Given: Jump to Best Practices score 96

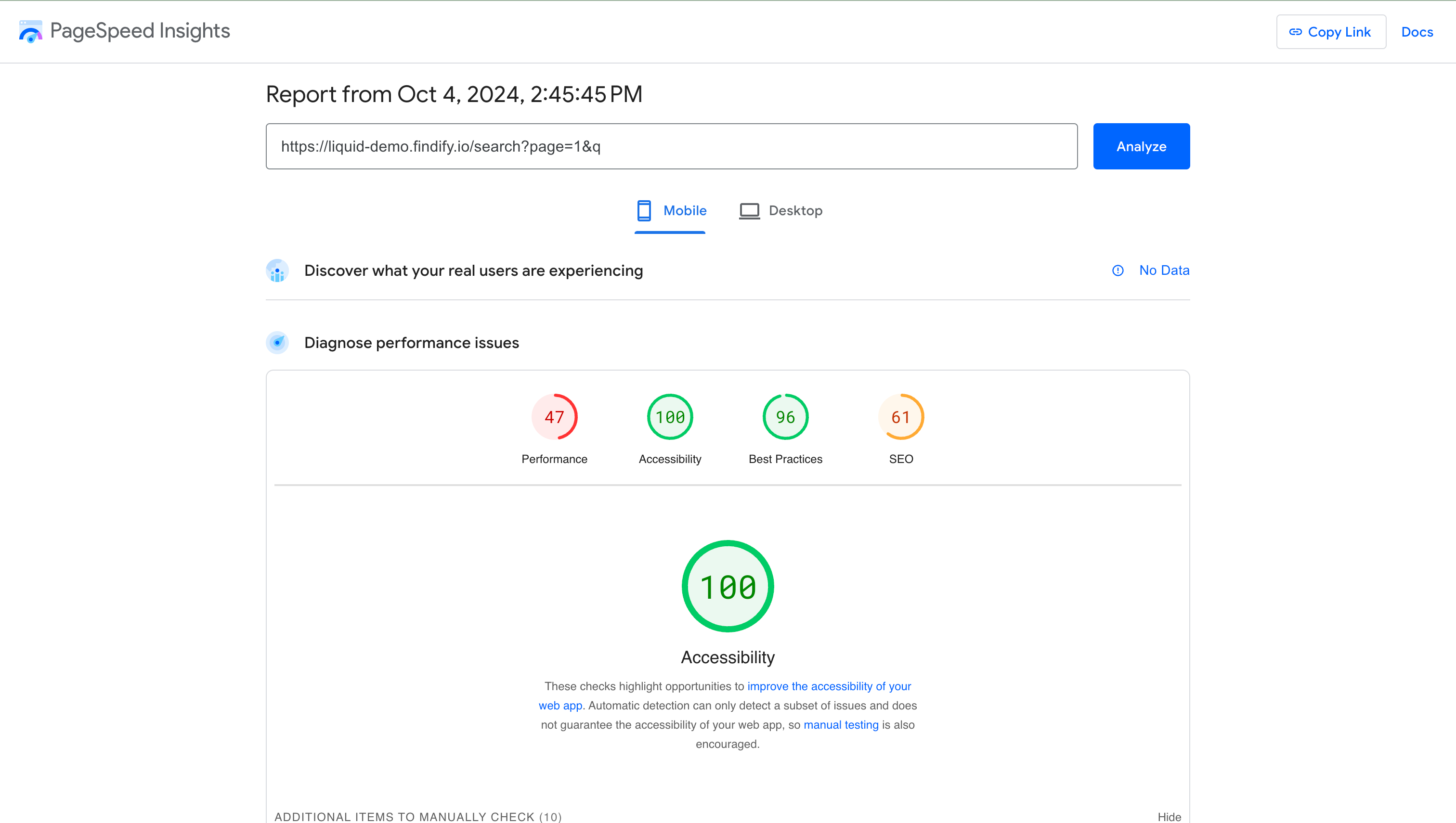Looking at the screenshot, I should click(x=785, y=417).
